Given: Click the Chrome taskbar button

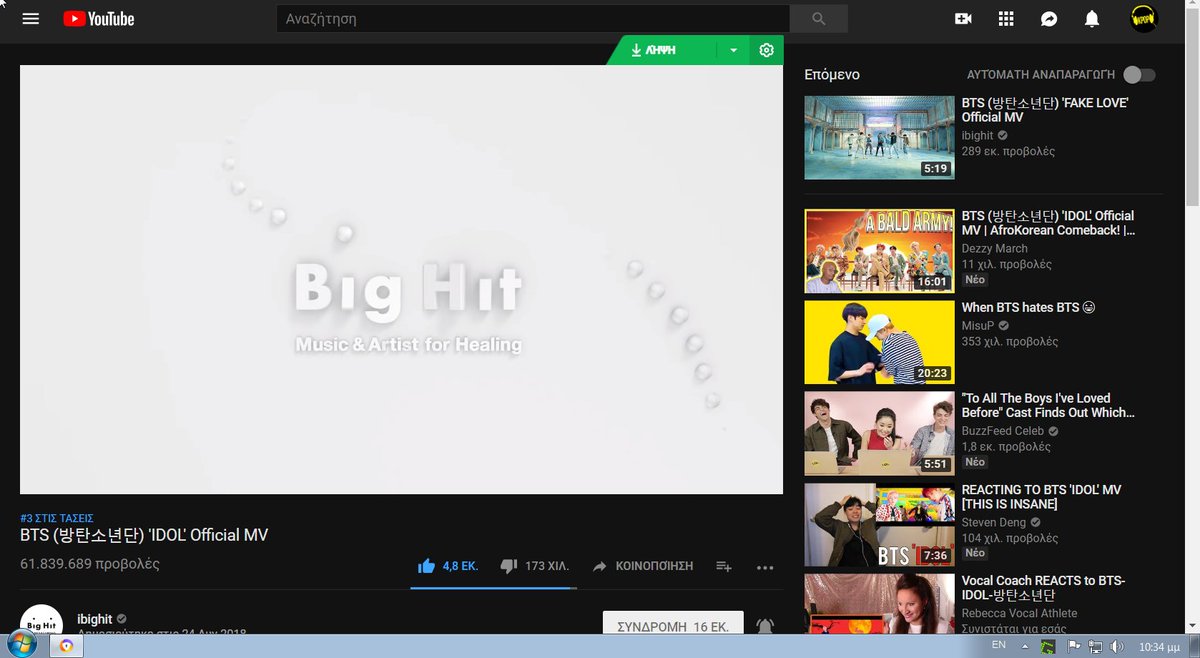Looking at the screenshot, I should [x=66, y=646].
